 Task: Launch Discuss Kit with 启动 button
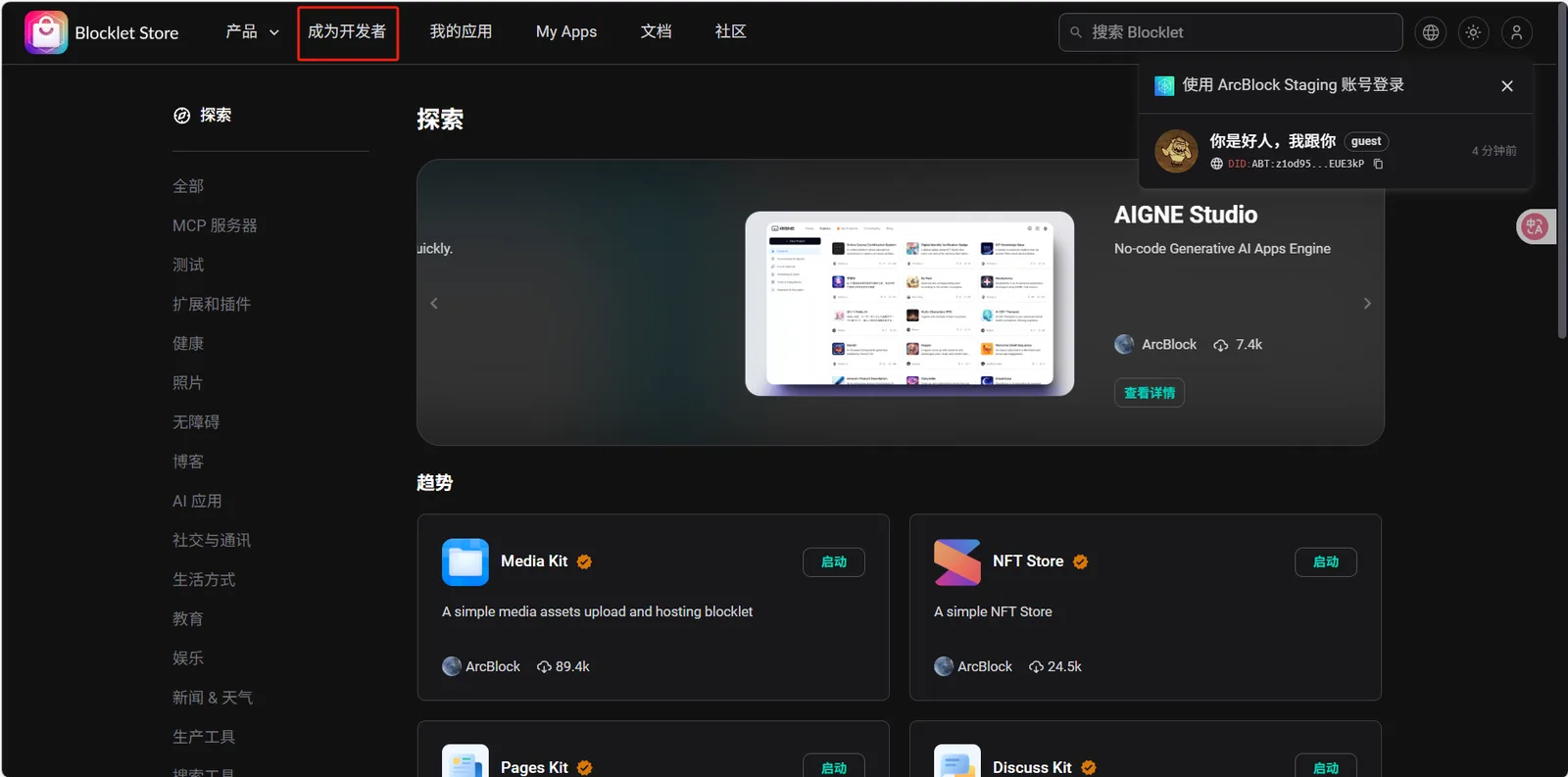tap(1326, 766)
